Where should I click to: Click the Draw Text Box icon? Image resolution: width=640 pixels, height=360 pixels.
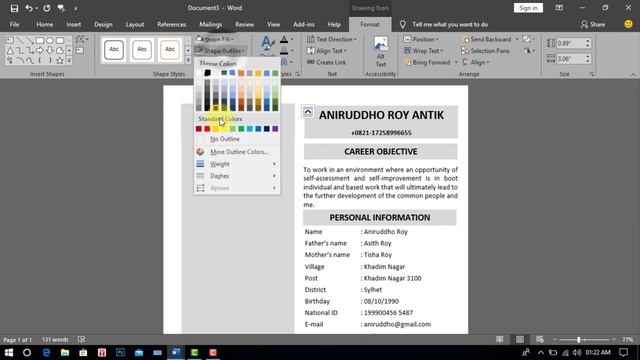[x=80, y=51]
